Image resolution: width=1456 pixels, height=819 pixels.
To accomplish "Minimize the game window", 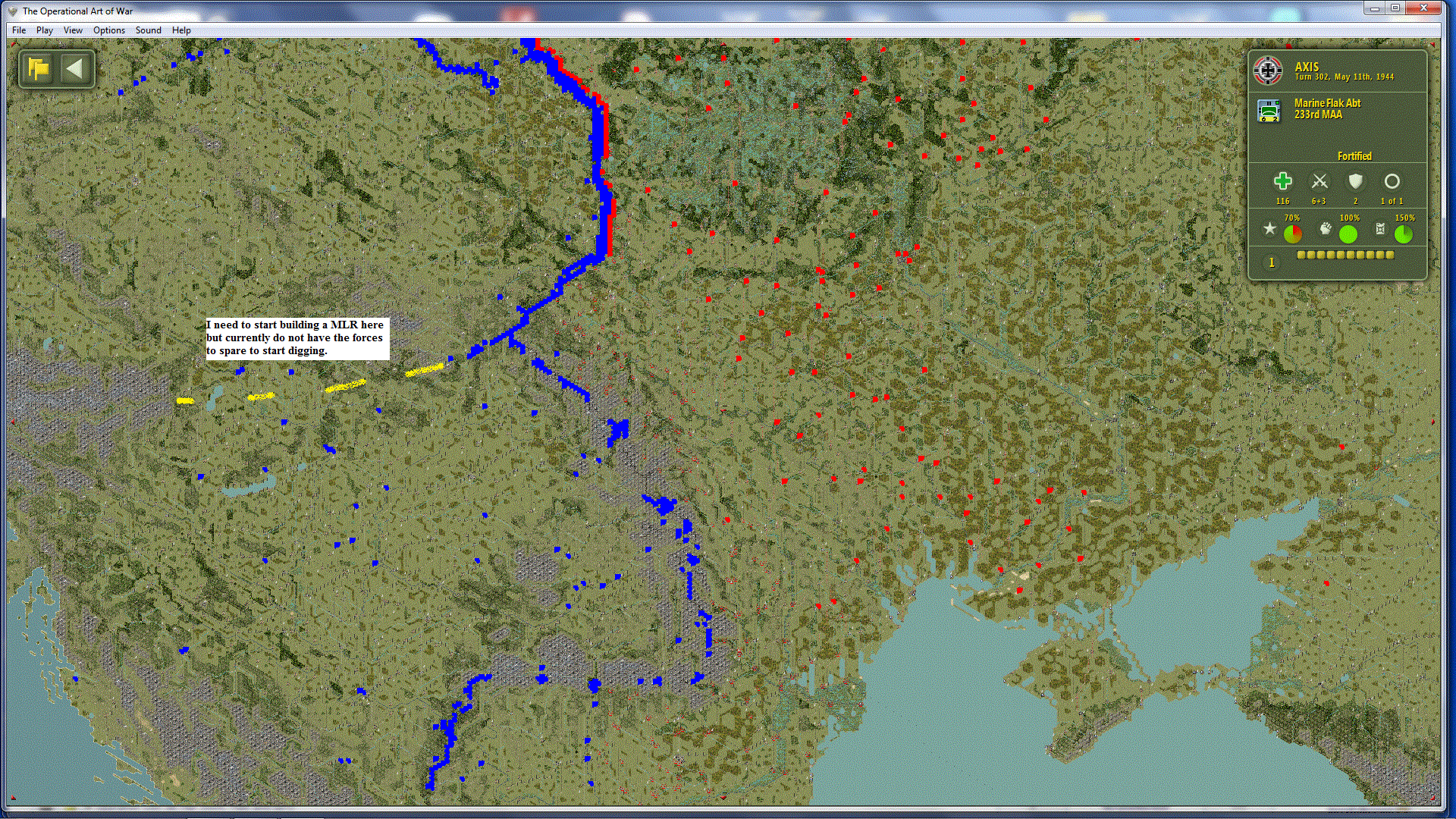I will pyautogui.click(x=1374, y=8).
